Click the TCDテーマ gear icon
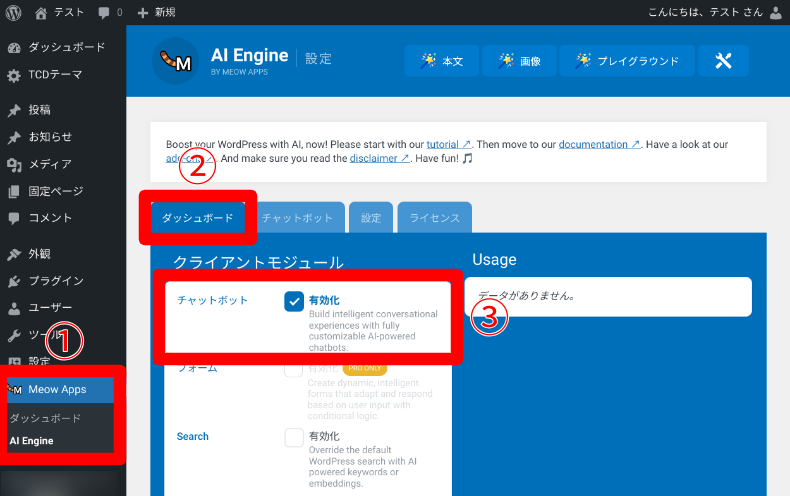 [x=14, y=76]
